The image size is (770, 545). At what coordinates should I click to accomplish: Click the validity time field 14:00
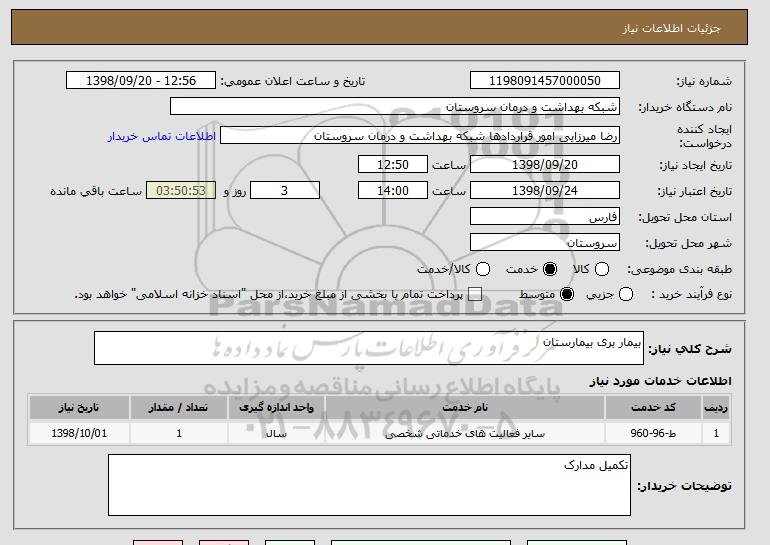click(x=393, y=191)
